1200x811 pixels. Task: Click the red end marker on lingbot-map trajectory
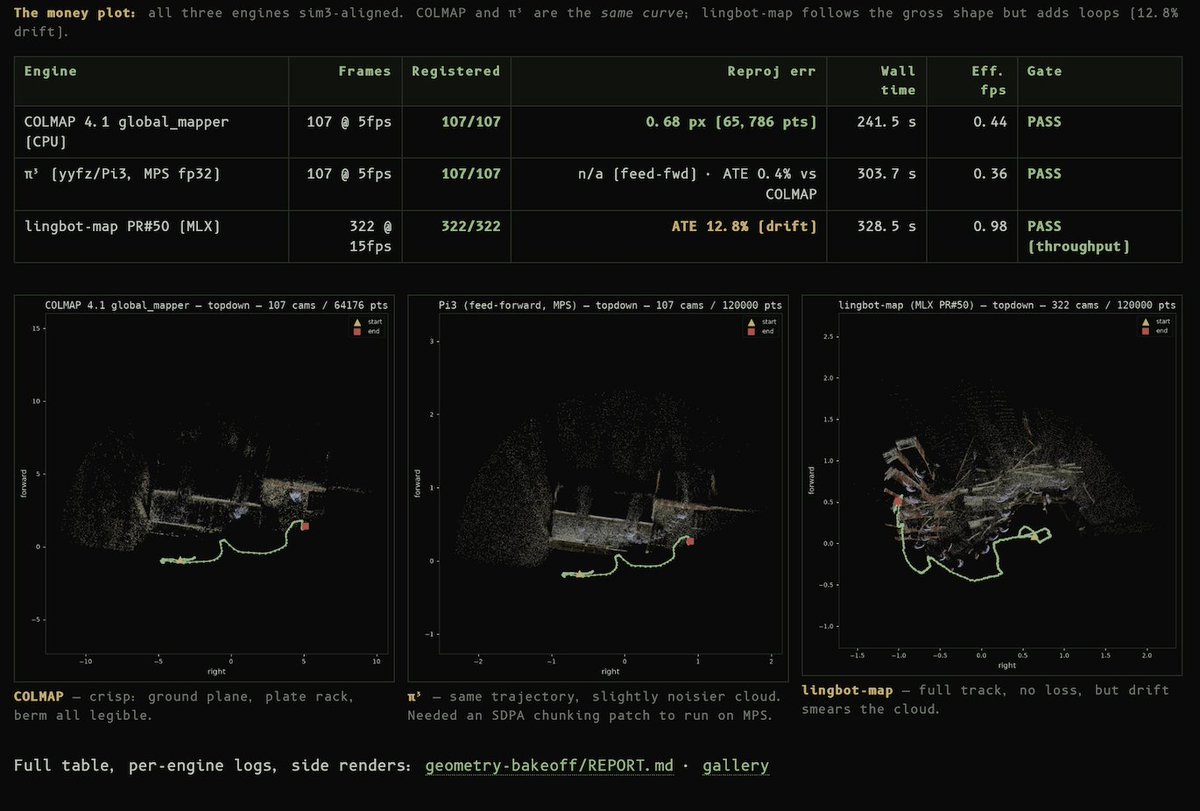click(x=899, y=500)
